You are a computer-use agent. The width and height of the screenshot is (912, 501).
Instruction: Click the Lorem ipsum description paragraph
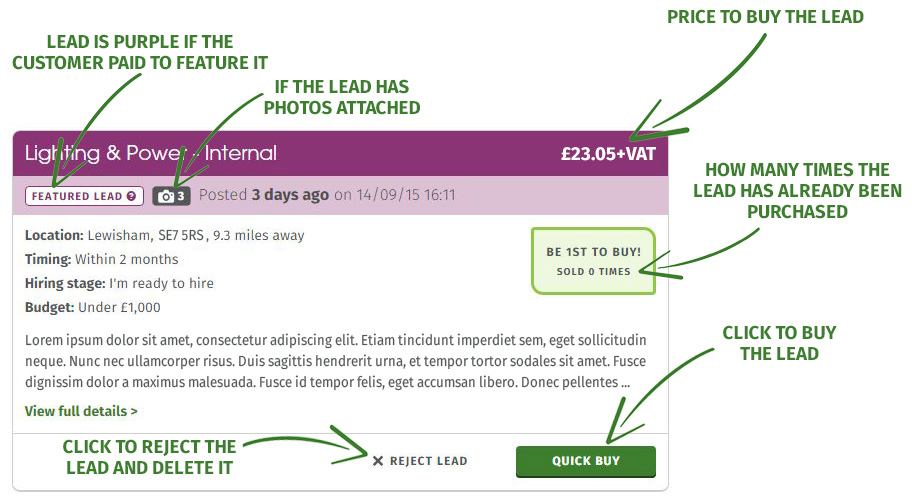click(x=336, y=361)
